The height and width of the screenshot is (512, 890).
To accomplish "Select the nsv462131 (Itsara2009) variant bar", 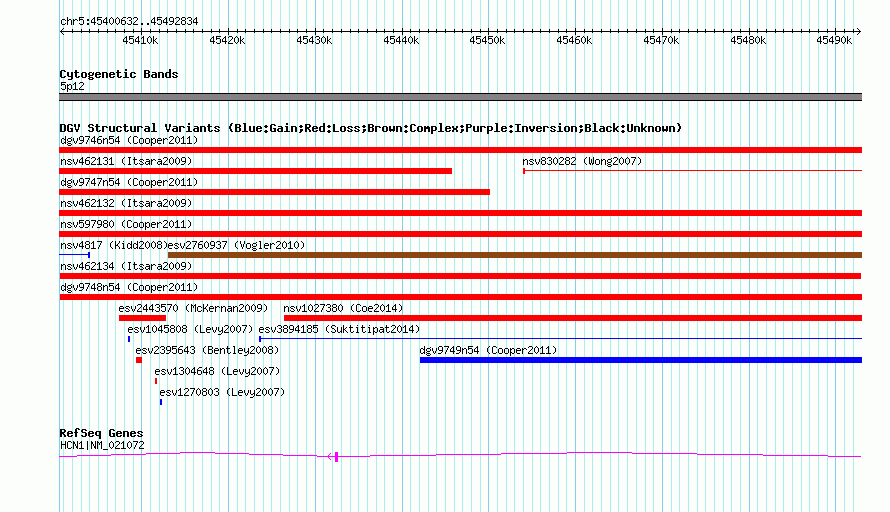I will (x=255, y=171).
